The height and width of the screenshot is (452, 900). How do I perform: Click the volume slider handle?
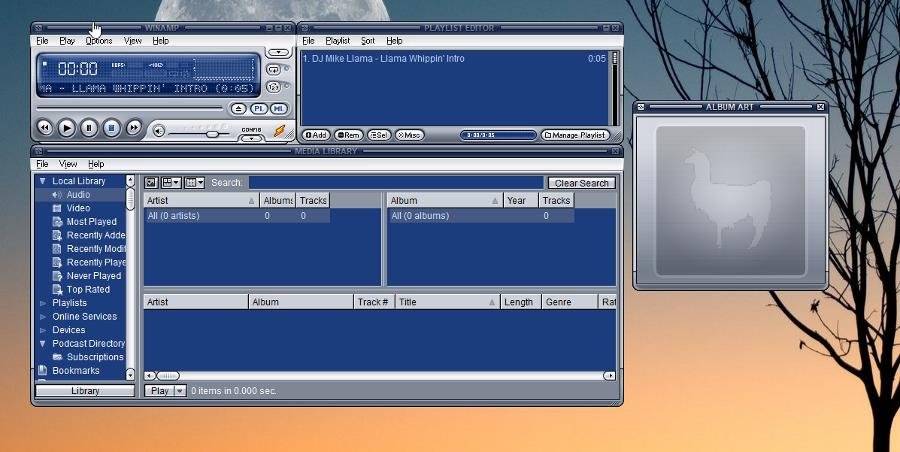pos(212,134)
